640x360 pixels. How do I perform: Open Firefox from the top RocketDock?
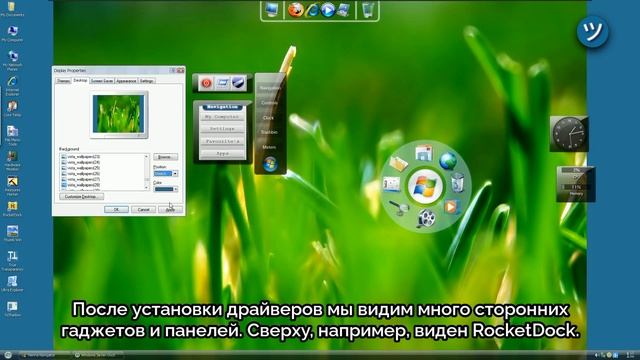[296, 10]
